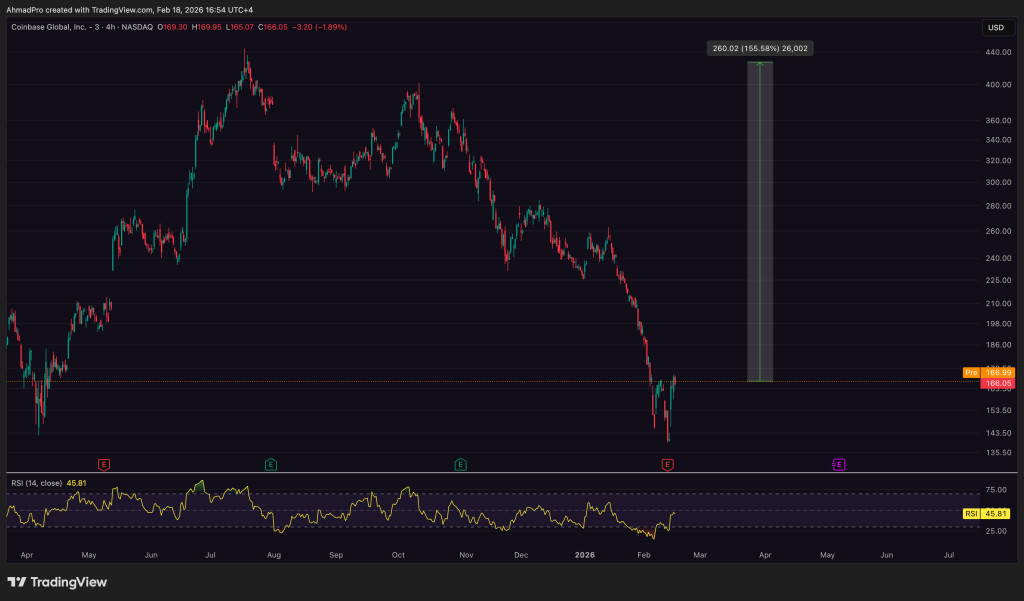Click the gray price range measurement box
This screenshot has width=1024, height=601.
(760, 220)
